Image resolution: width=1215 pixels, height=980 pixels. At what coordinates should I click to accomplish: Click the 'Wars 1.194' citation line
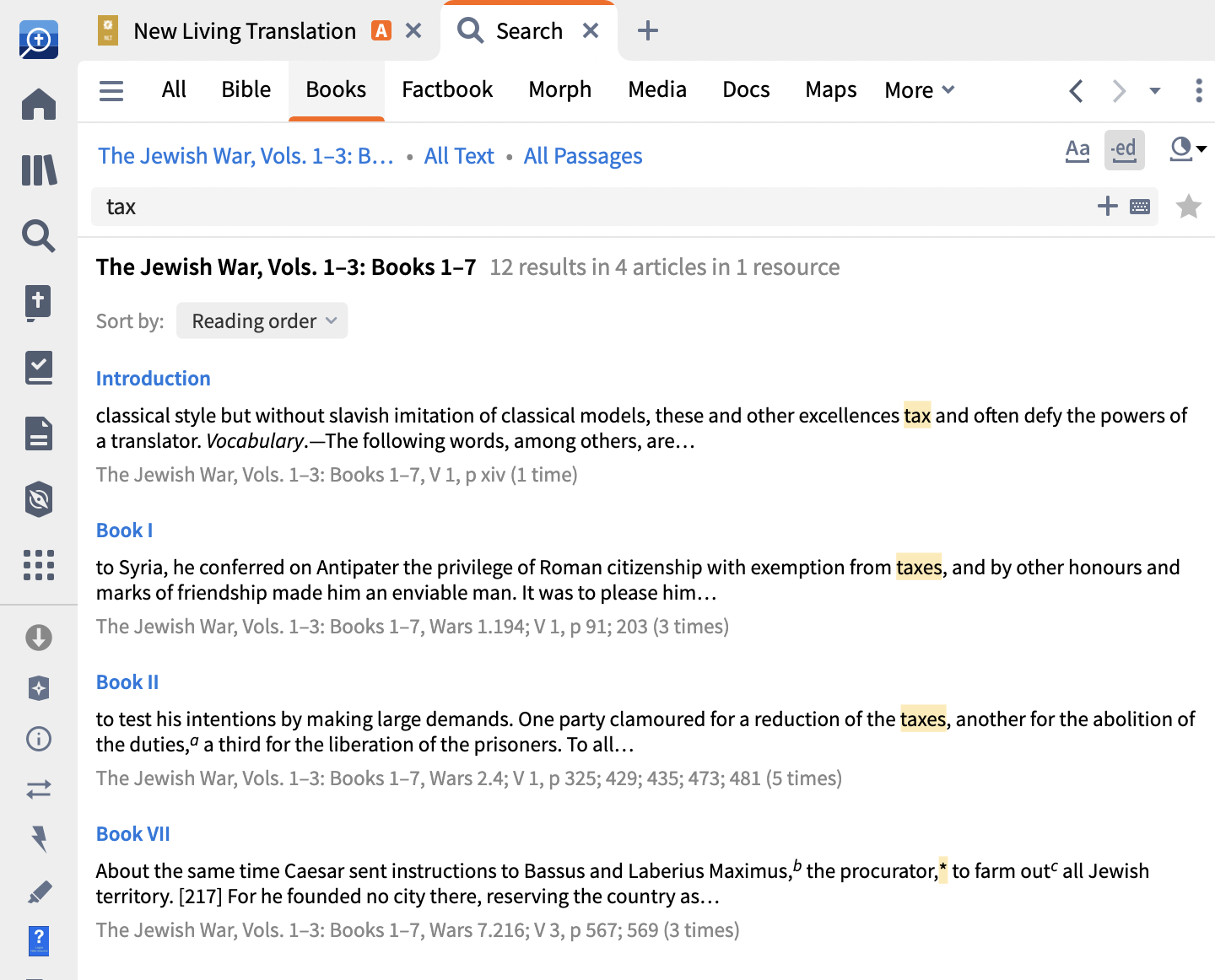click(x=413, y=627)
